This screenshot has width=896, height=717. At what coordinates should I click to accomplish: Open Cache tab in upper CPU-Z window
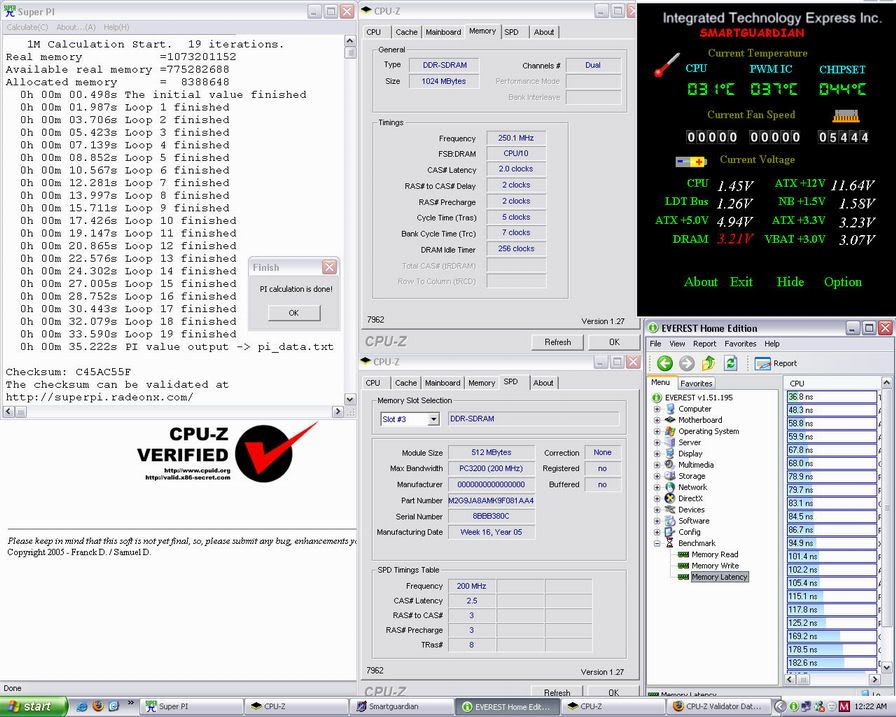click(x=406, y=32)
